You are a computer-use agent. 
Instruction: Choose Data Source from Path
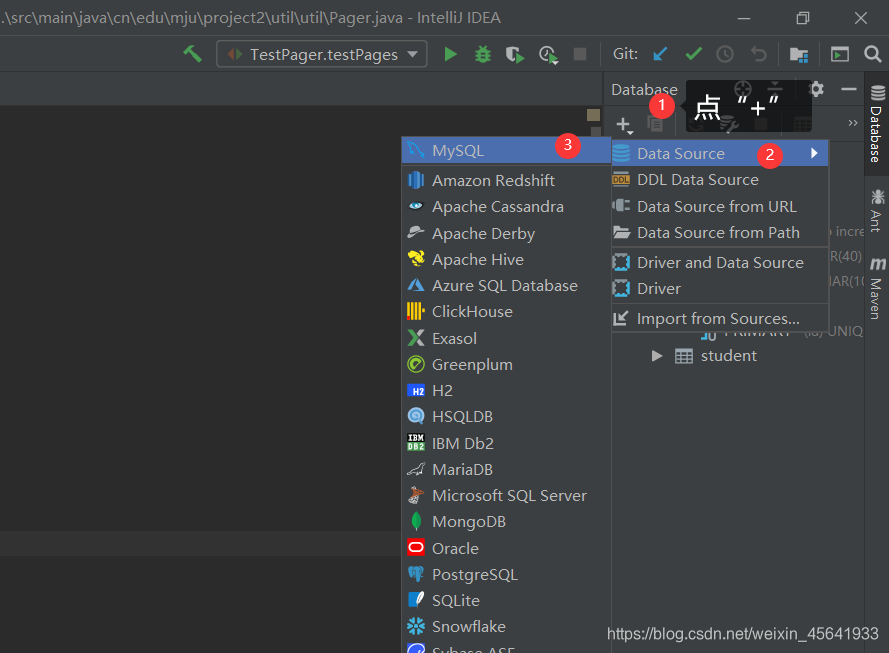pos(719,232)
